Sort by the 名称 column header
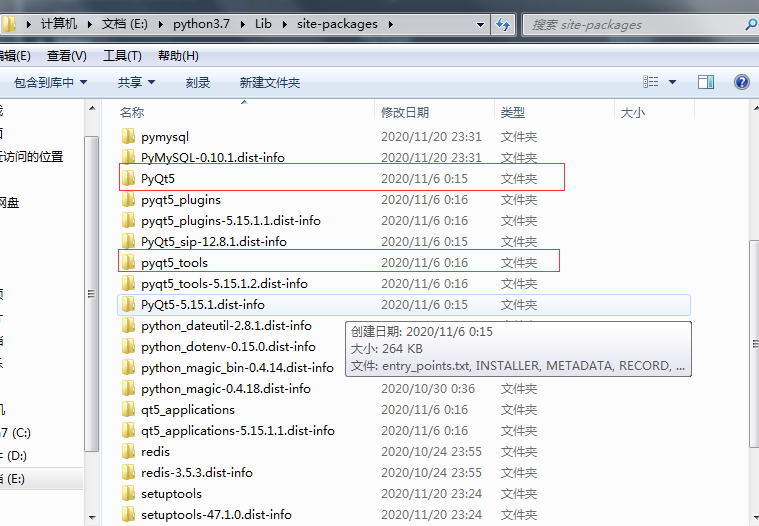The height and width of the screenshot is (526, 759). click(x=132, y=112)
